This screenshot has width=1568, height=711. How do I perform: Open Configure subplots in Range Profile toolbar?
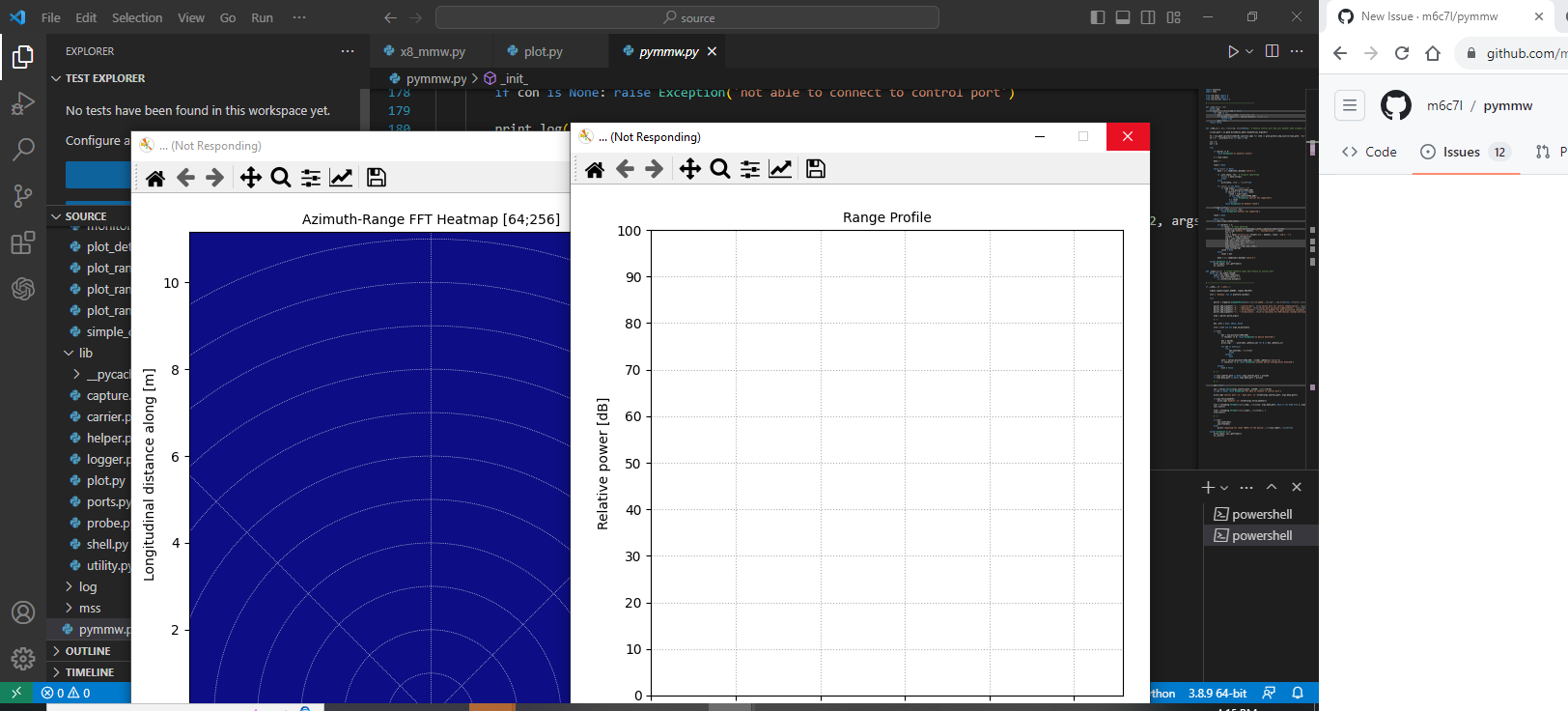tap(750, 169)
